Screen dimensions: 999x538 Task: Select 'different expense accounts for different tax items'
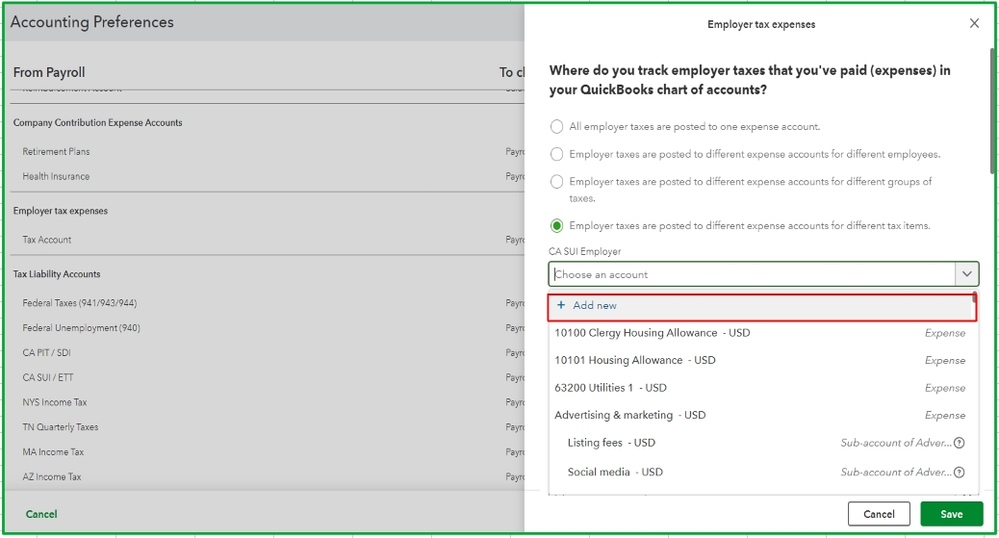click(x=557, y=226)
